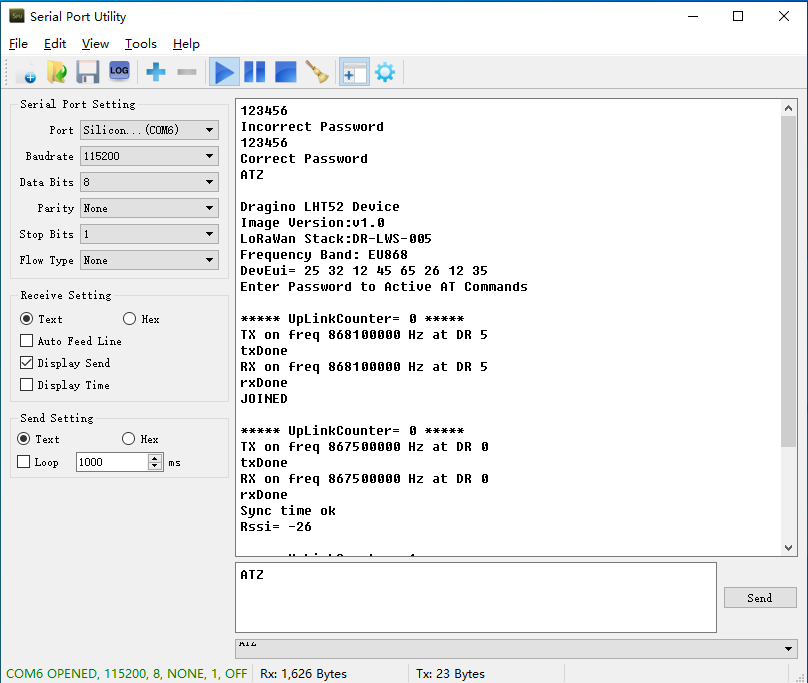Enable the Display Time checkbox

(26, 385)
